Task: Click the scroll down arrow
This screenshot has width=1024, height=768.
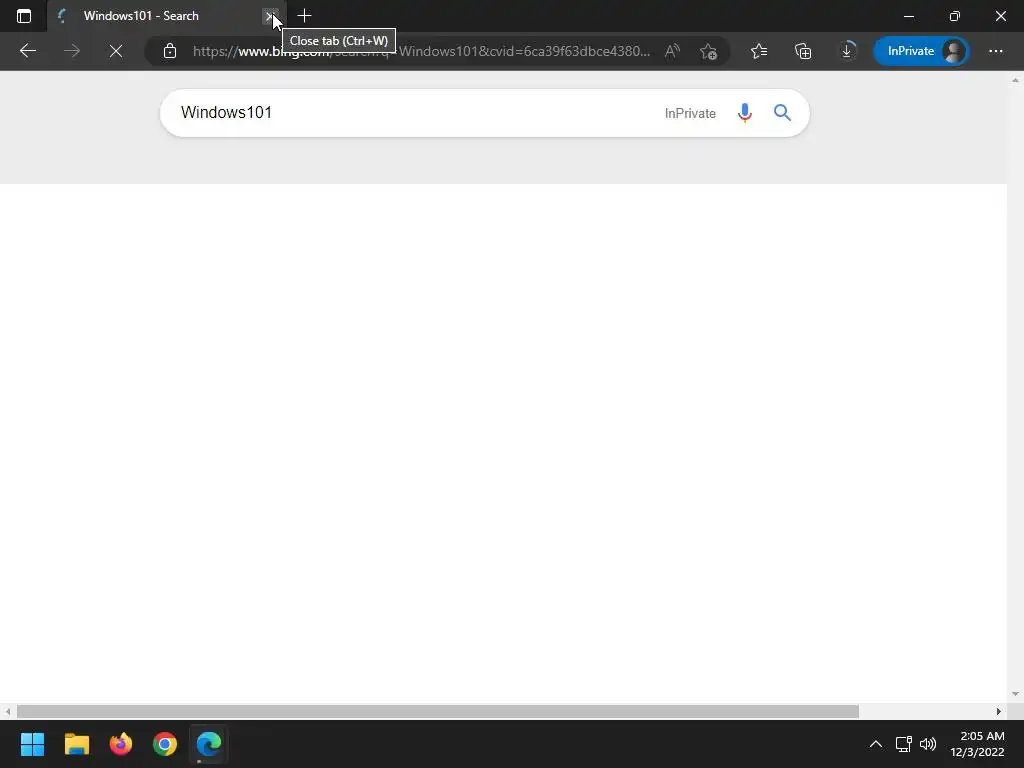Action: [x=1015, y=694]
